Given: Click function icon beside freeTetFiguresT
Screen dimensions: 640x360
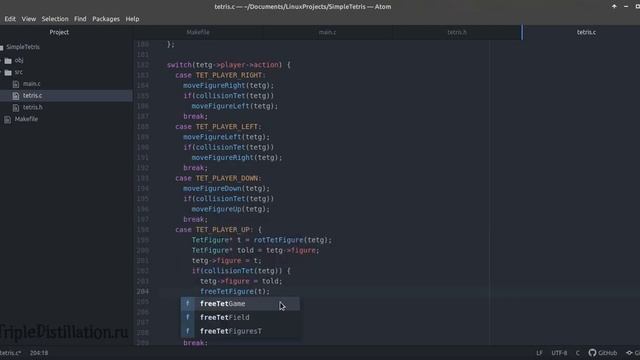Looking at the screenshot, I should [x=188, y=331].
